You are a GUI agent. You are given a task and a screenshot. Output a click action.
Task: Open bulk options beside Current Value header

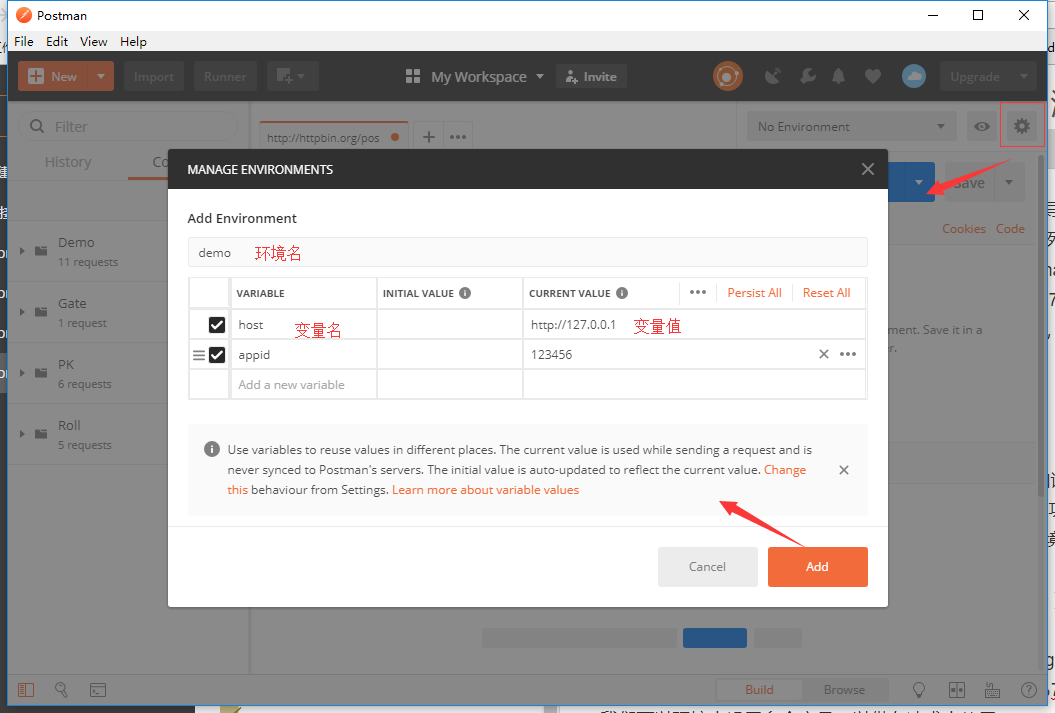pos(698,292)
